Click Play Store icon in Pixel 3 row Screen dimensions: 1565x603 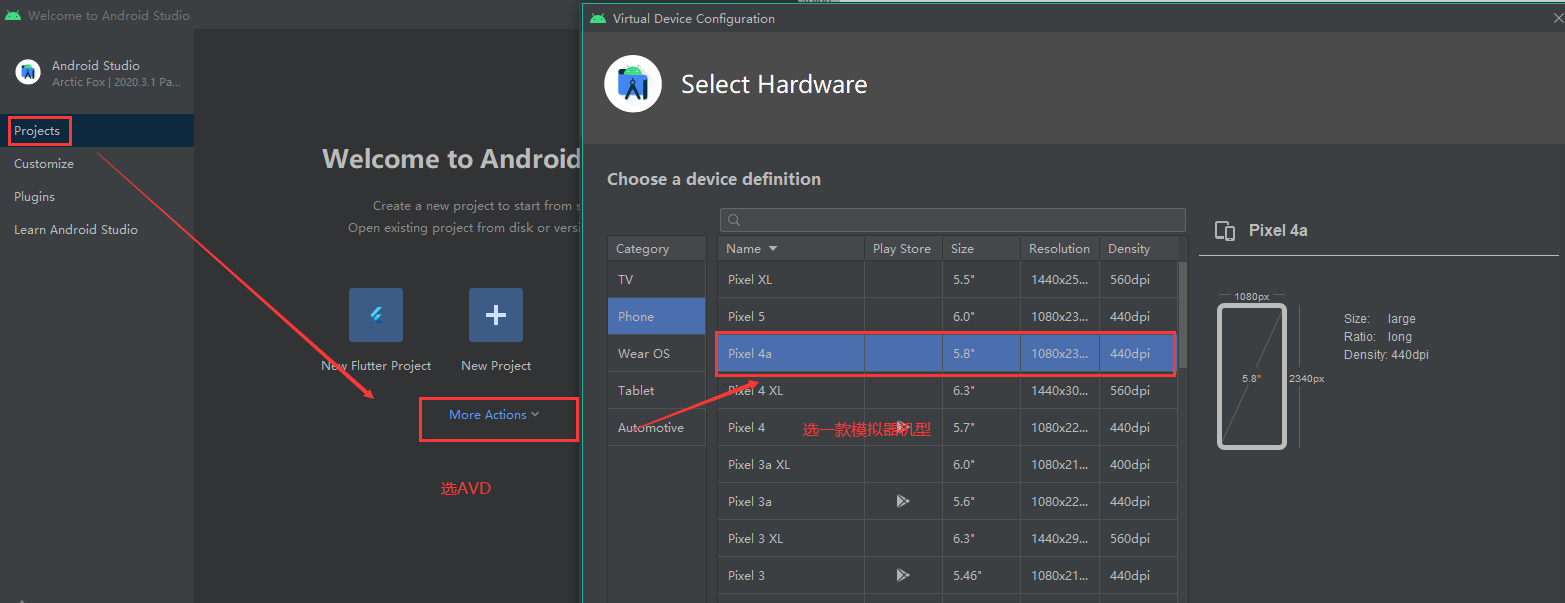pos(903,575)
